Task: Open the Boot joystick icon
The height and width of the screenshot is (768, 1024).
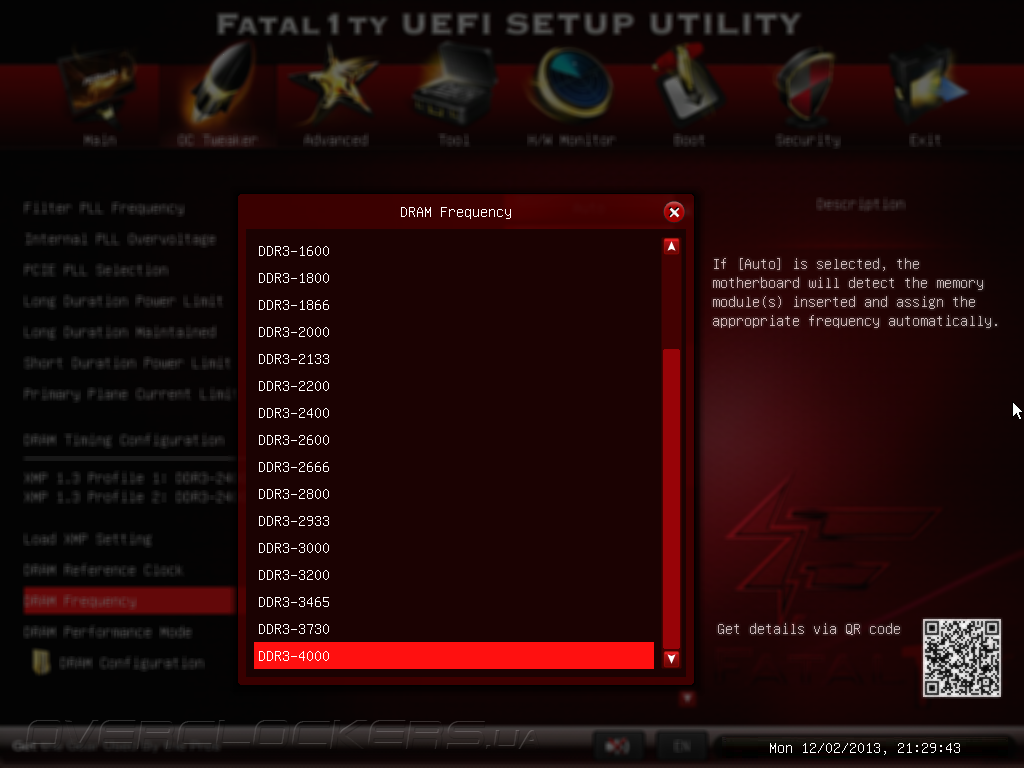Action: coord(688,85)
